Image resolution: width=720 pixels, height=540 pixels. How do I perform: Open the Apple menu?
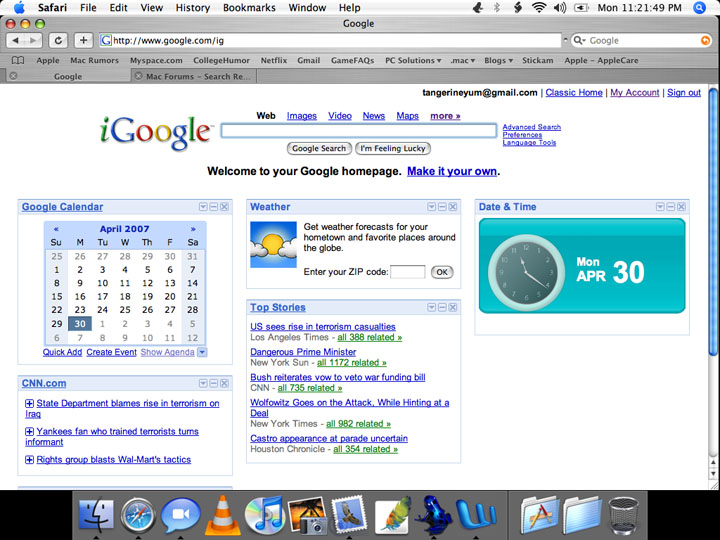pos(20,7)
